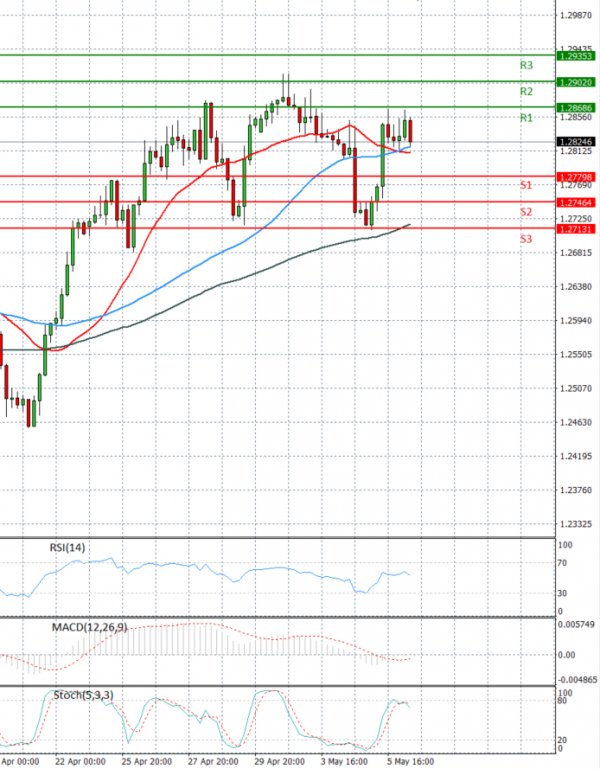This screenshot has width=600, height=769.
Task: Select the R2 label text
Action: click(526, 92)
